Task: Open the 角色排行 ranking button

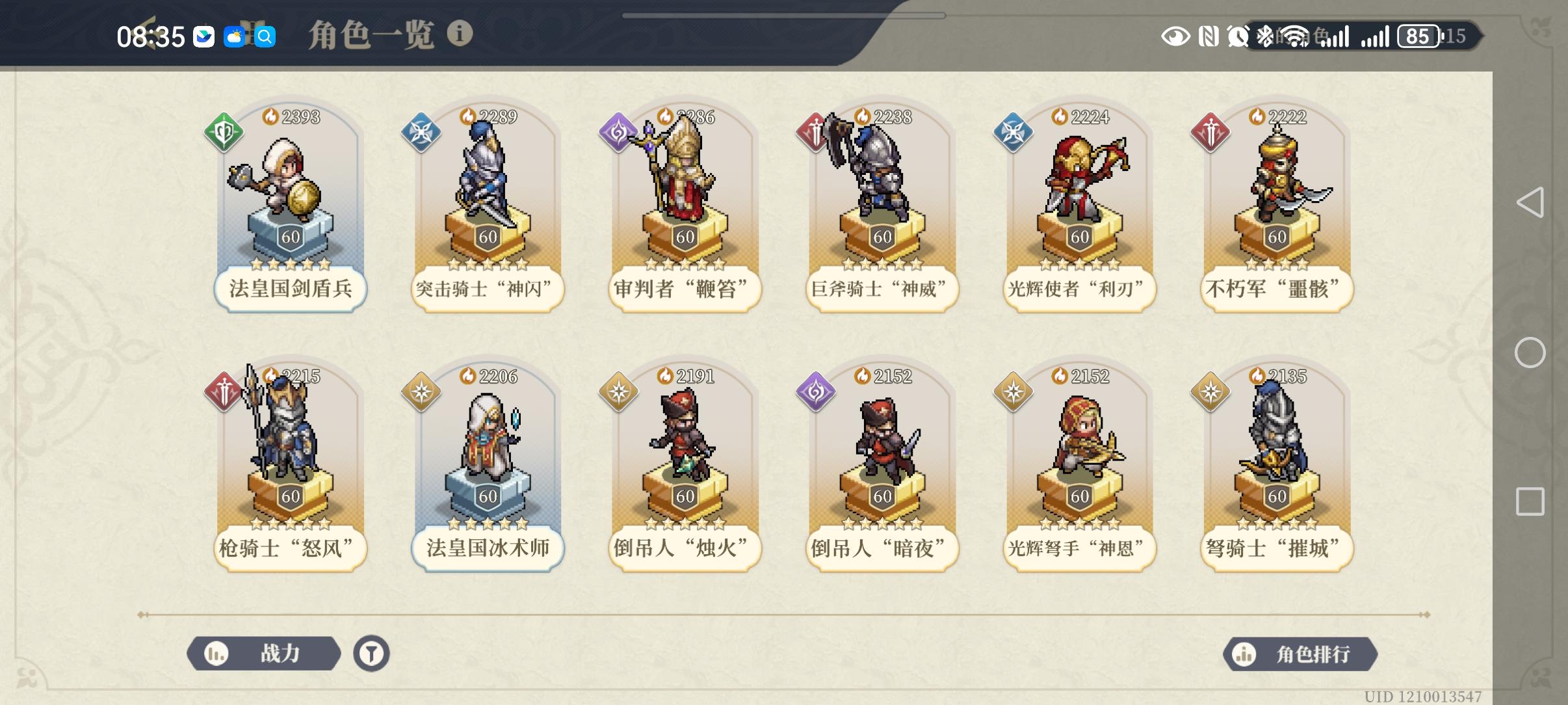Action: [1300, 654]
